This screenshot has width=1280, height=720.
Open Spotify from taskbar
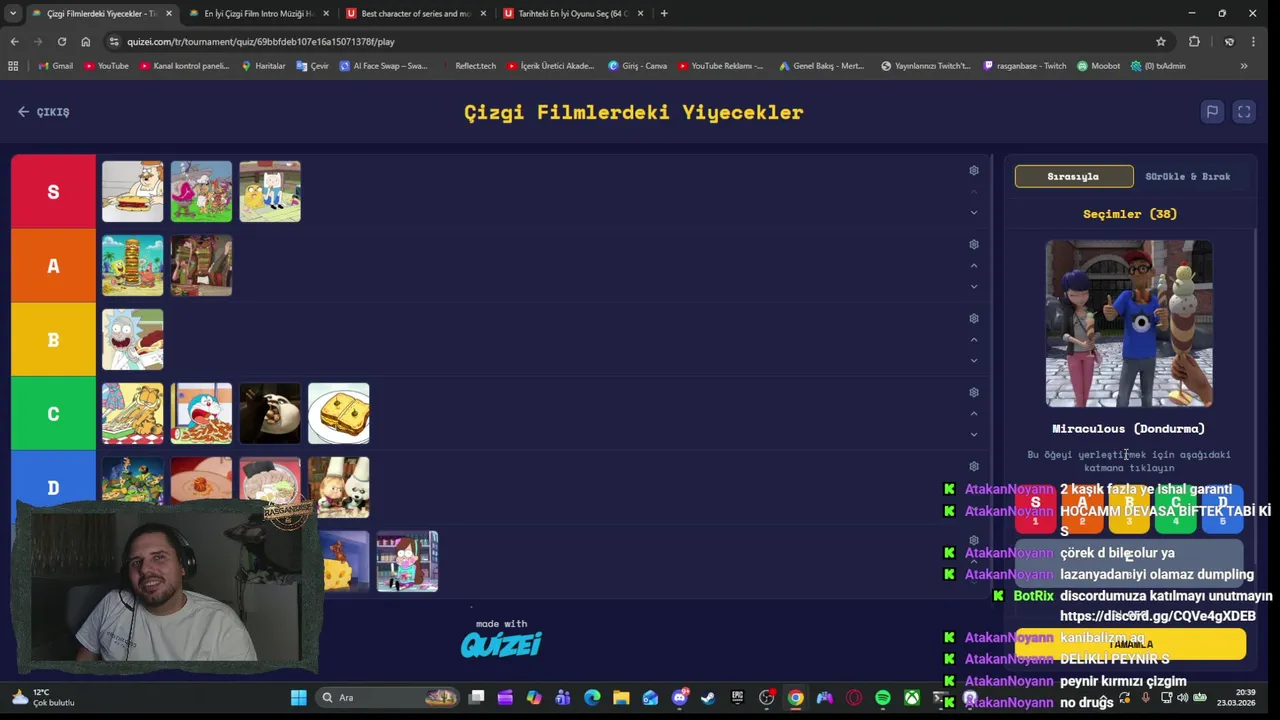point(883,698)
